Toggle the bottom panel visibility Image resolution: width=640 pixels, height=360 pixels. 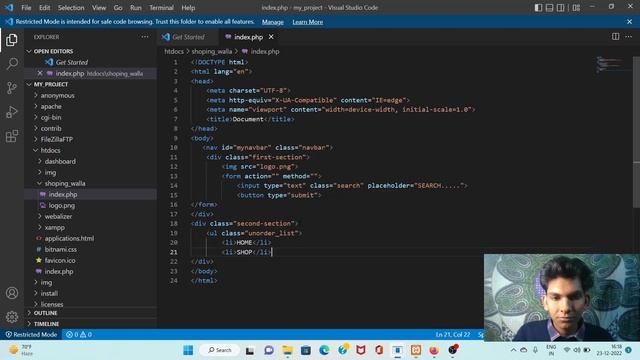tap(549, 7)
